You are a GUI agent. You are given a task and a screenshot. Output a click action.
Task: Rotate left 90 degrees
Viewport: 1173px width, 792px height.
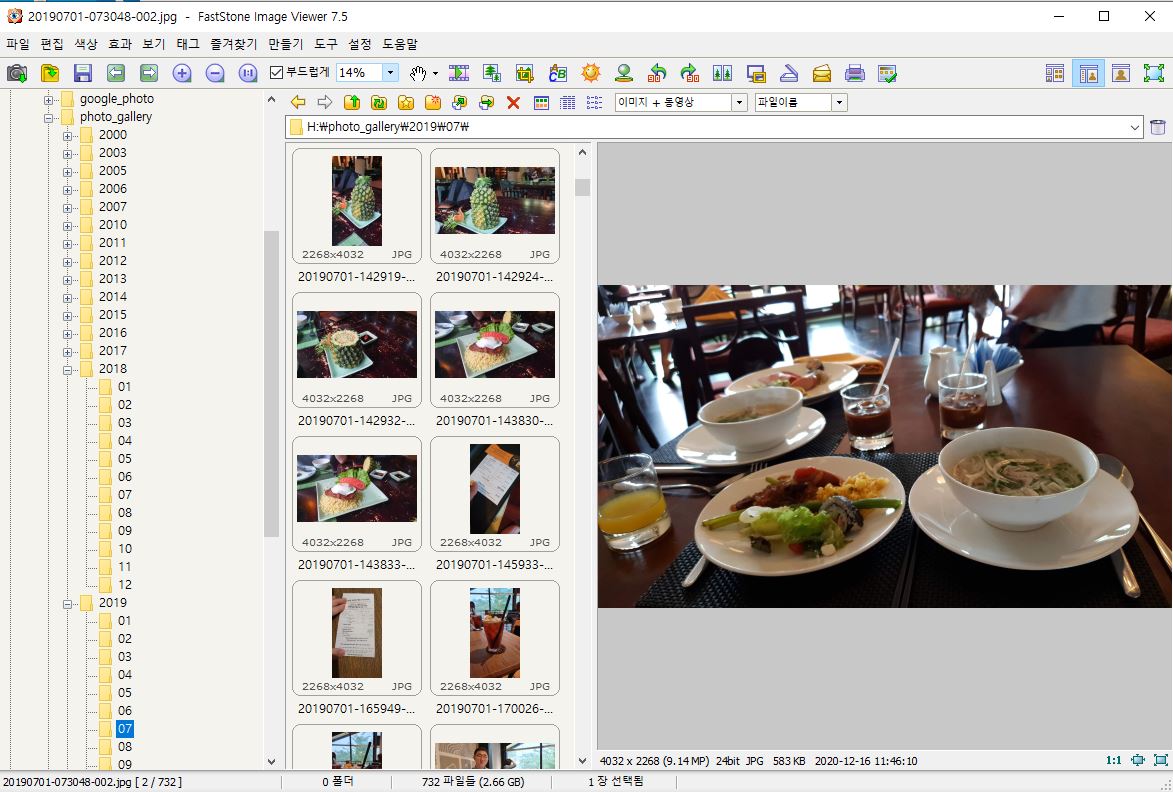click(657, 73)
